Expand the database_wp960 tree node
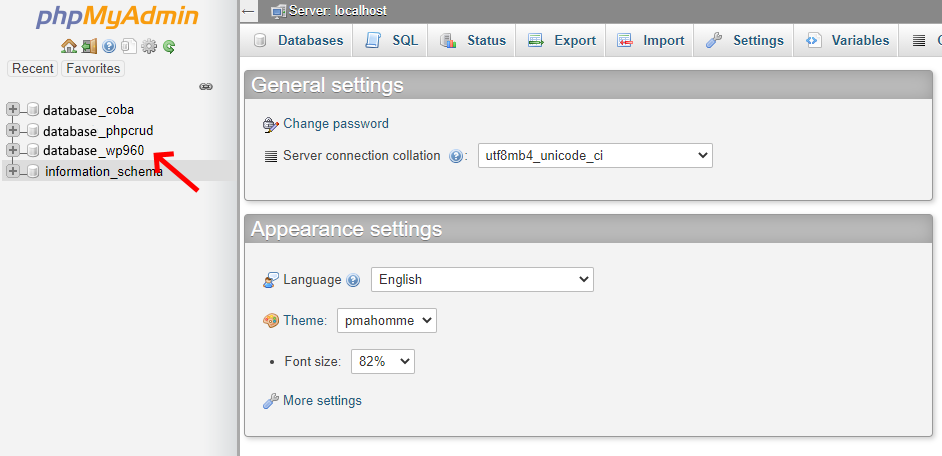 [x=13, y=150]
